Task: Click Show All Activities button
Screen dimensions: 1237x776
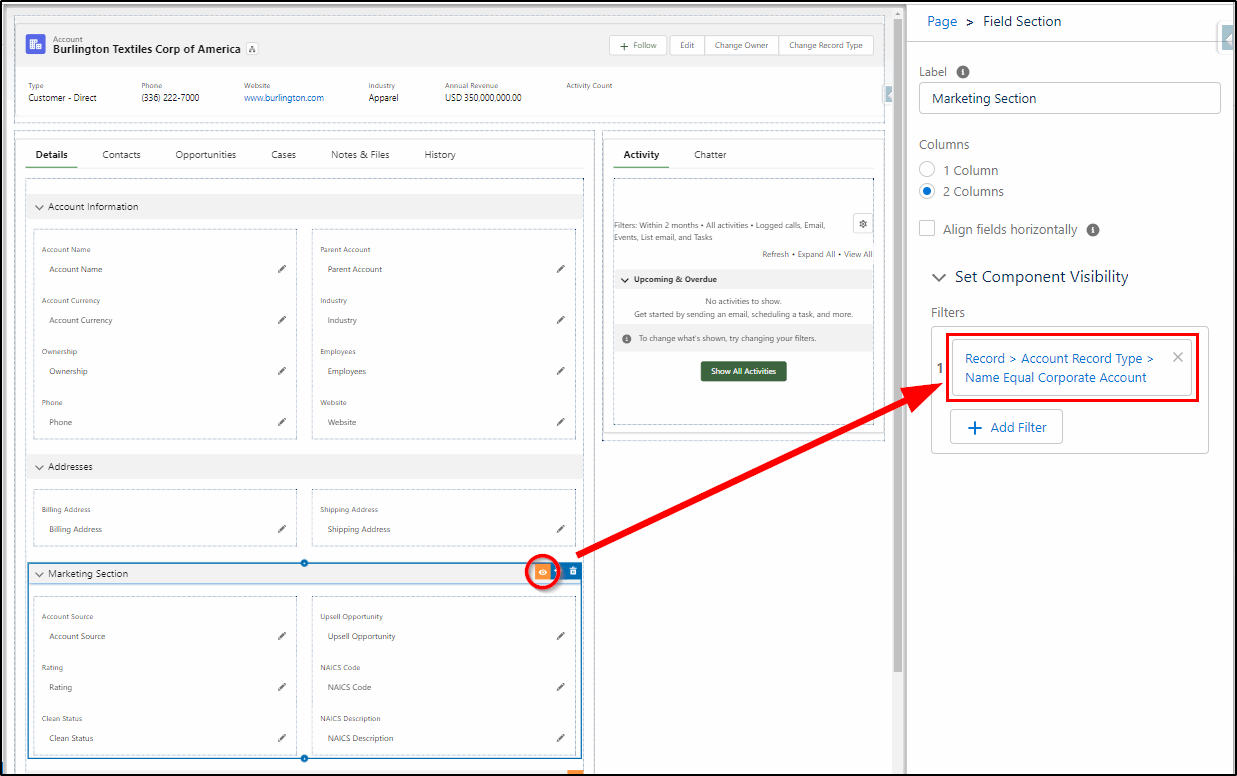Action: pos(744,371)
